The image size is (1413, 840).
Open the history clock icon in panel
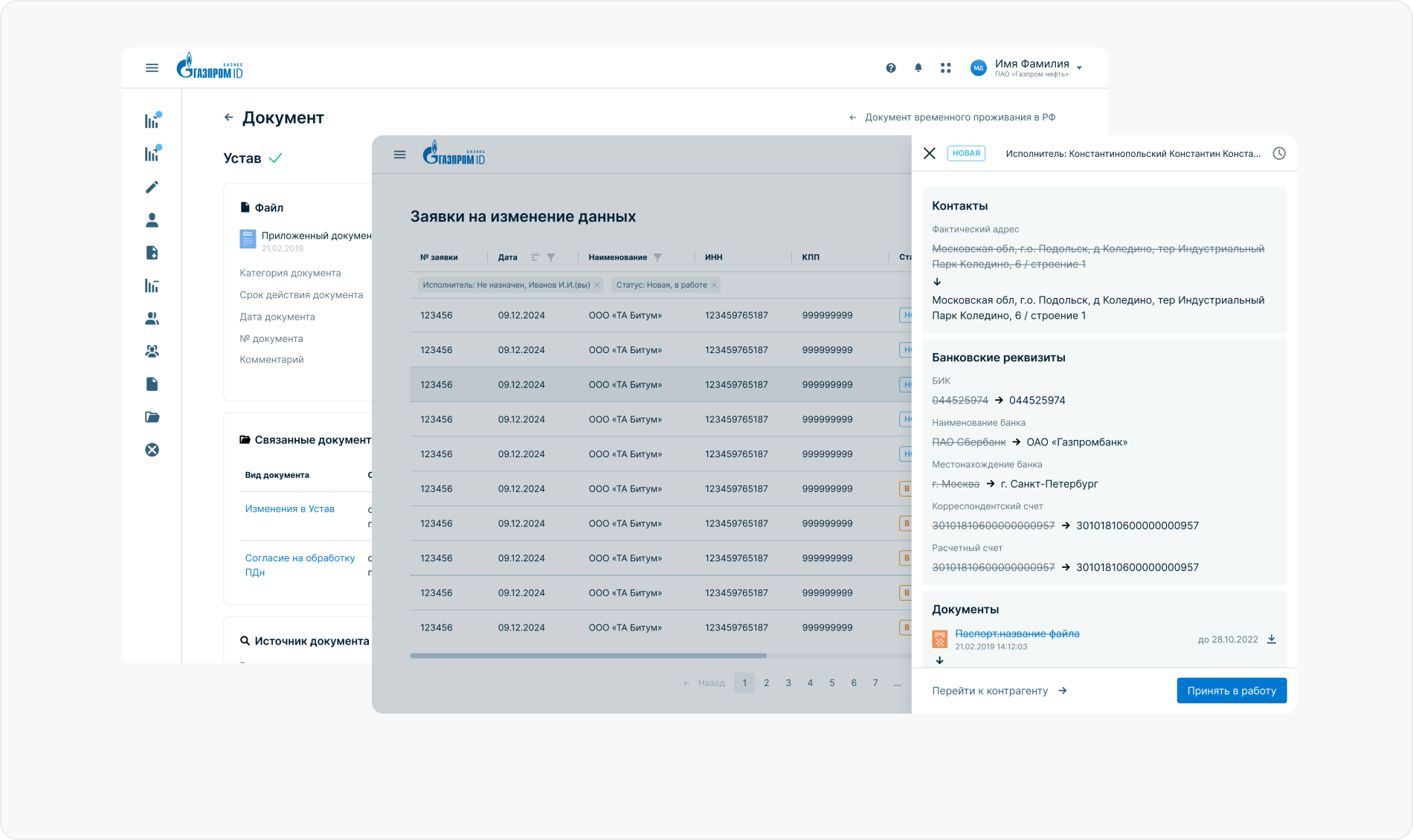pyautogui.click(x=1279, y=153)
